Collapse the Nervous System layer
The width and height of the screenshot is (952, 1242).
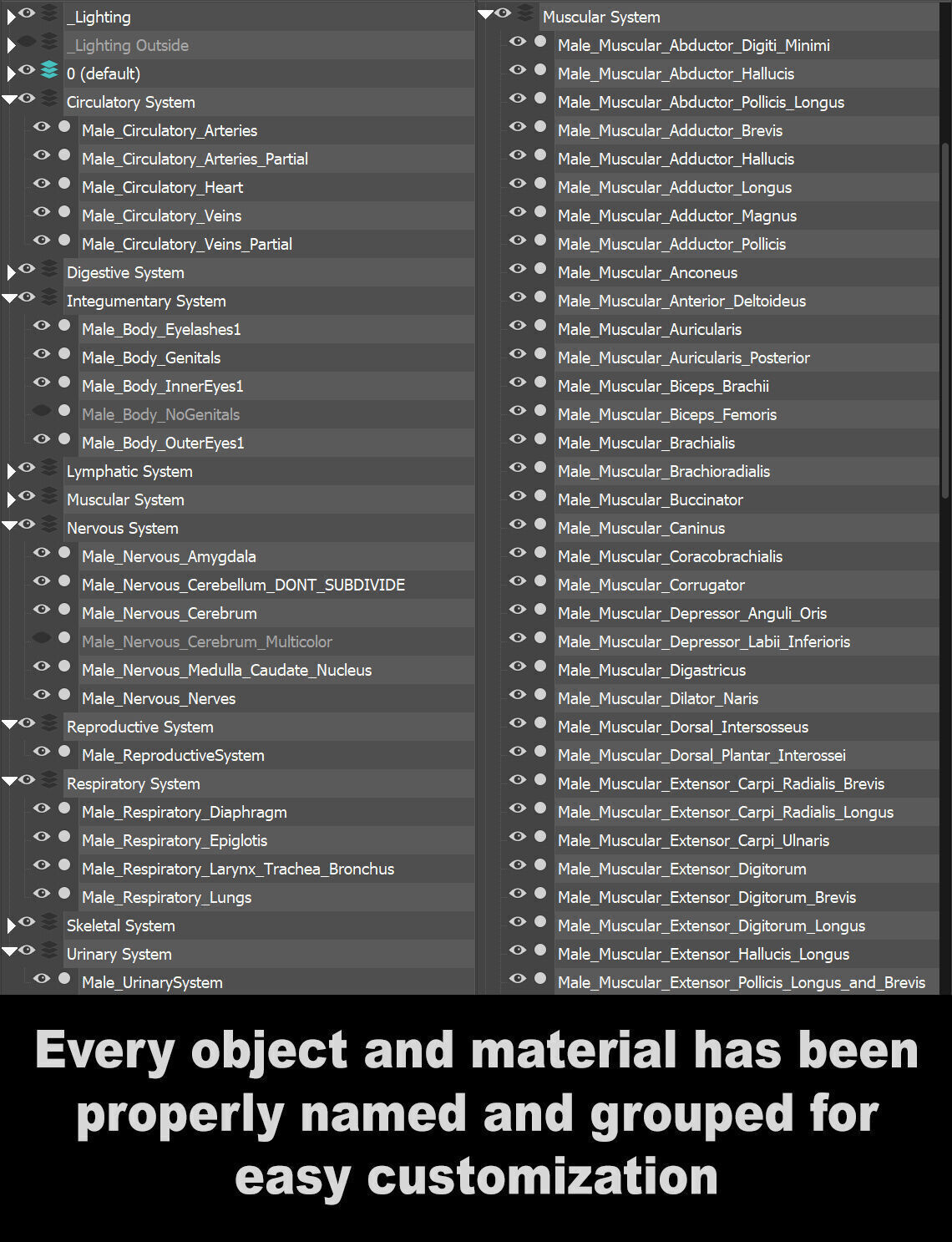coord(9,526)
